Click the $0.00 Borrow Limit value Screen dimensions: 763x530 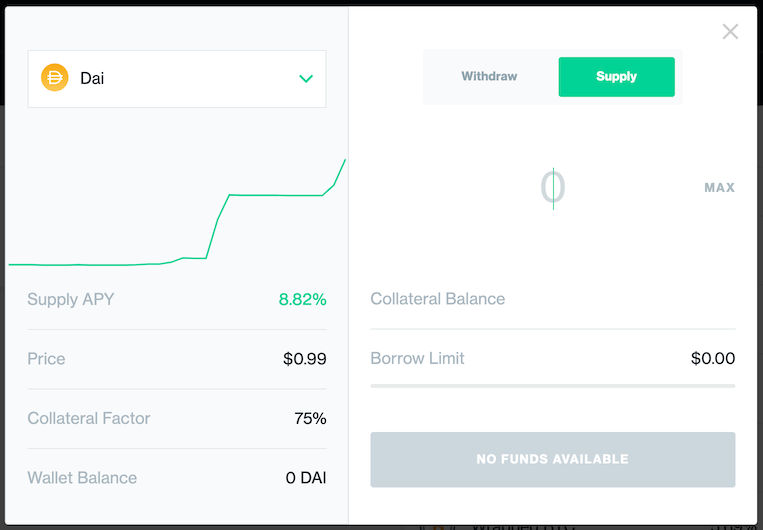[x=713, y=358]
